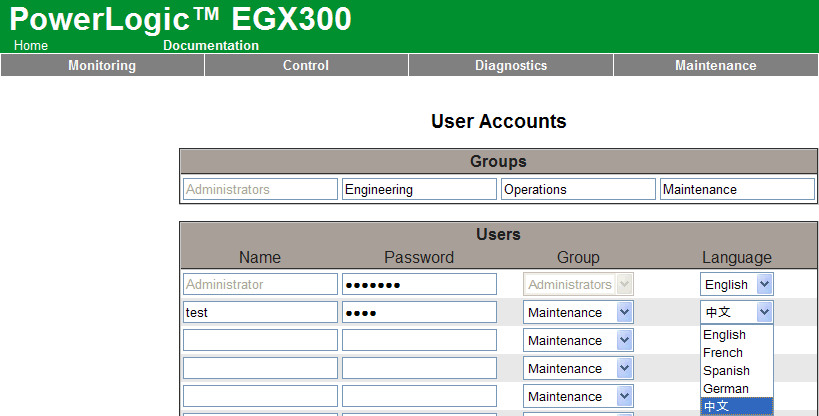Open the test user's Maintenance group dropdown
This screenshot has height=416, width=819.
[578, 313]
